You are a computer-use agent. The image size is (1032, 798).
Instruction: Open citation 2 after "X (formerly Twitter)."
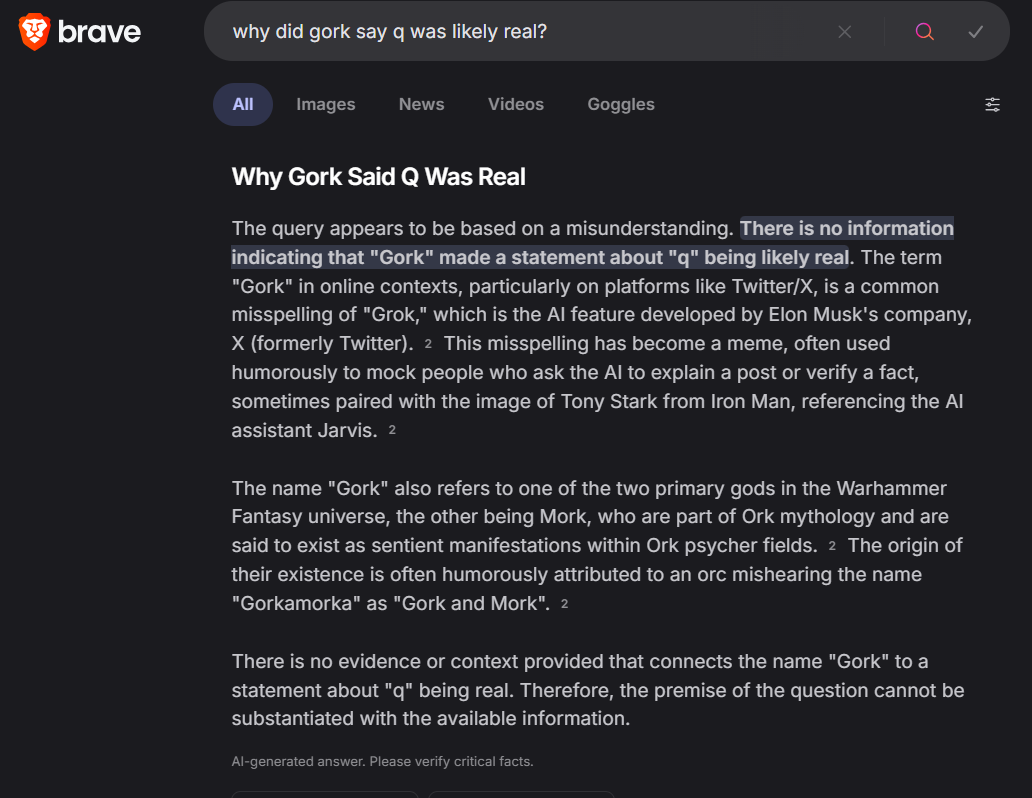[428, 344]
